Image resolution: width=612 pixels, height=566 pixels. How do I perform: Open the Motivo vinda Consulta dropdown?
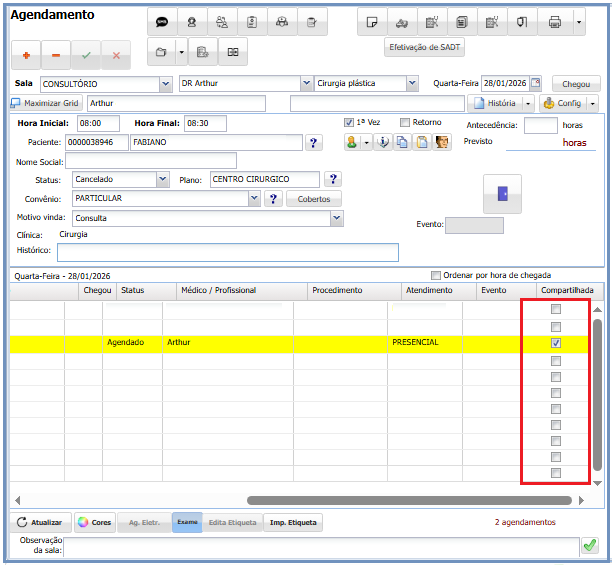(336, 217)
